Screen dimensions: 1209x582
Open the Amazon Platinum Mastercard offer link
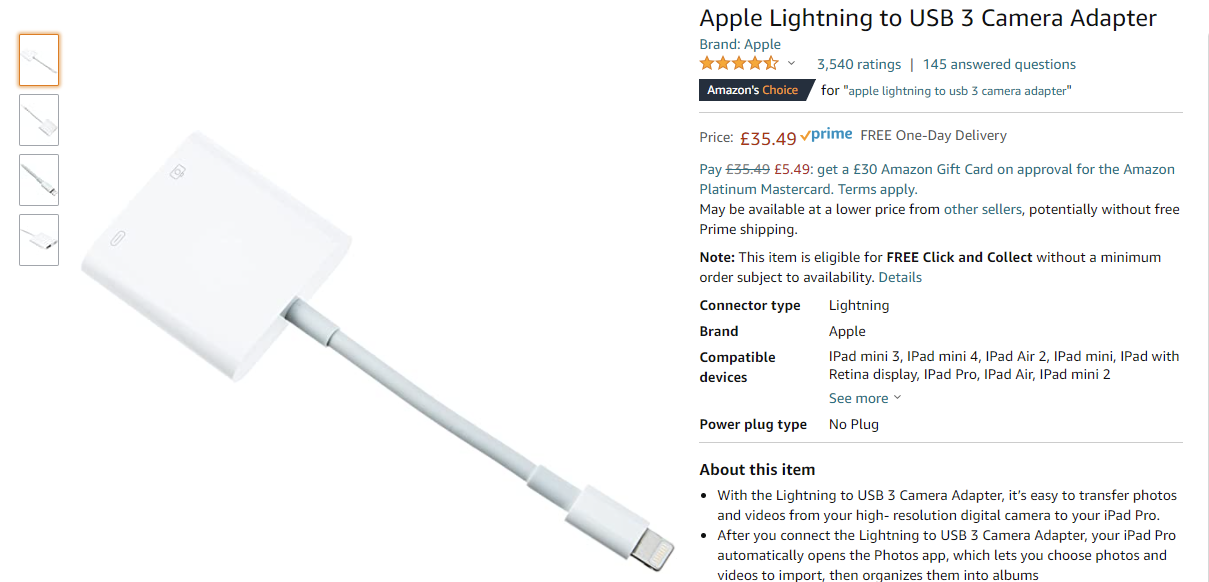click(x=767, y=189)
